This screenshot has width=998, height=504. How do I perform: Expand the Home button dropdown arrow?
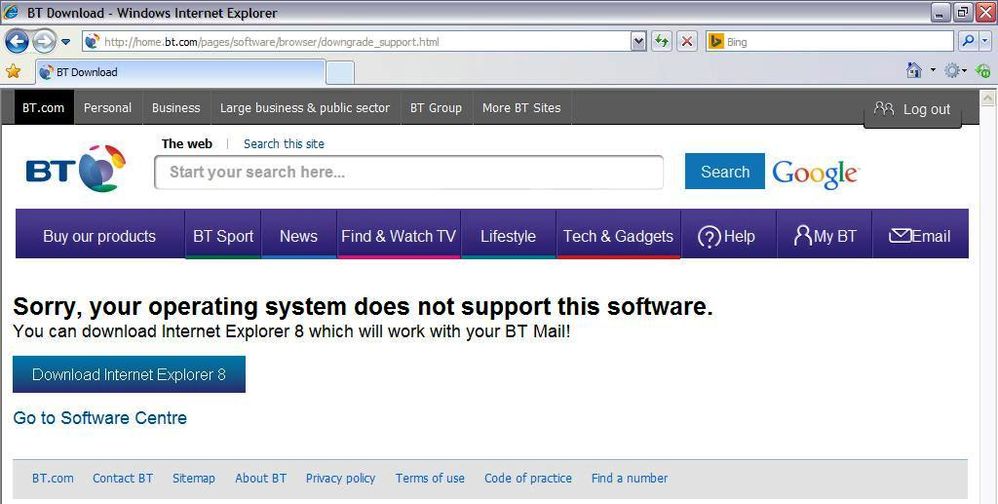pyautogui.click(x=932, y=71)
